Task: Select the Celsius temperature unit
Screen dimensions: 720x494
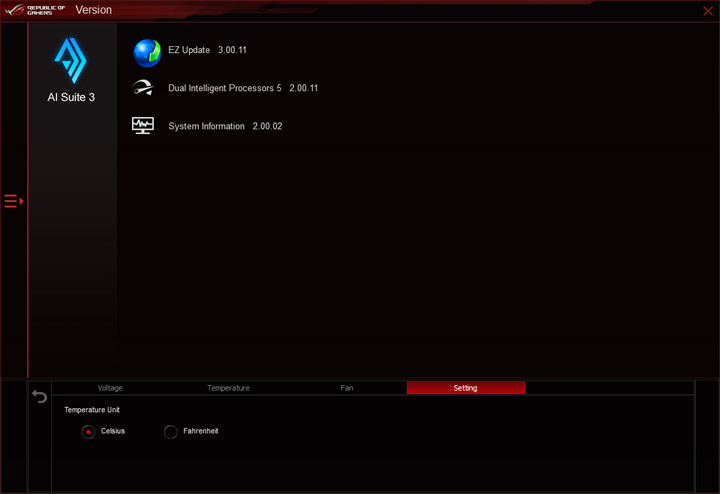Action: (88, 432)
